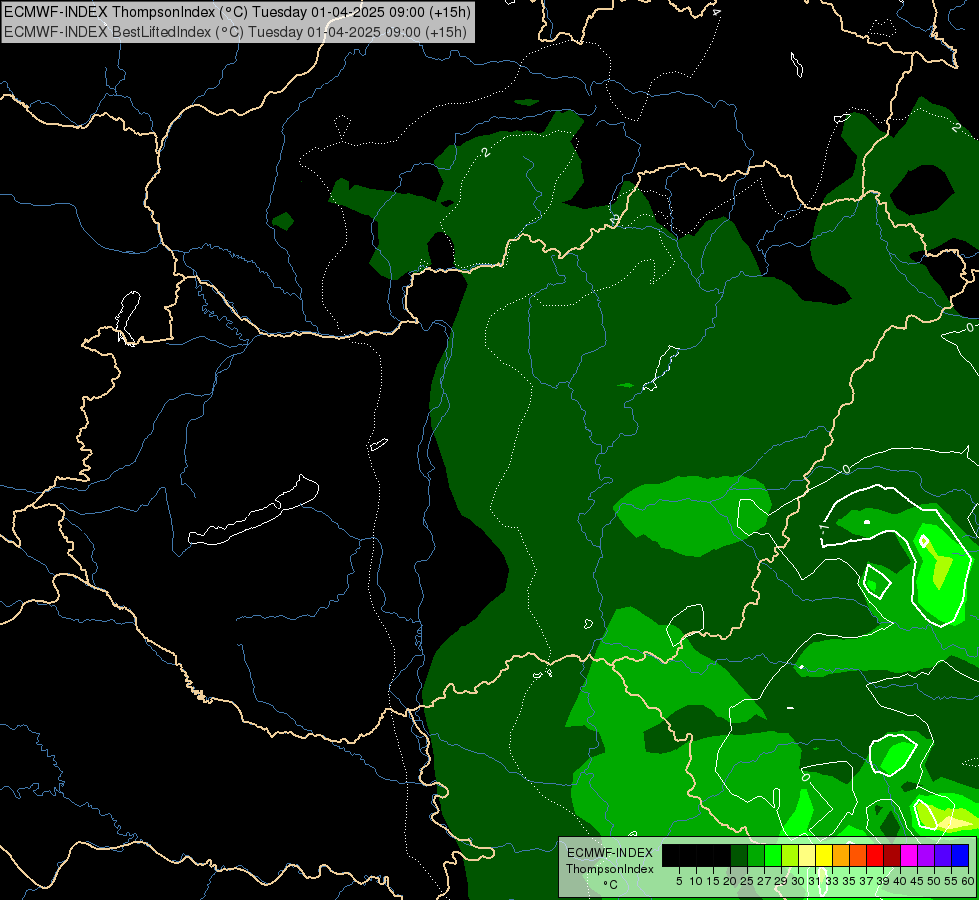Click legend tick value '20'
The width and height of the screenshot is (979, 900).
point(730,881)
